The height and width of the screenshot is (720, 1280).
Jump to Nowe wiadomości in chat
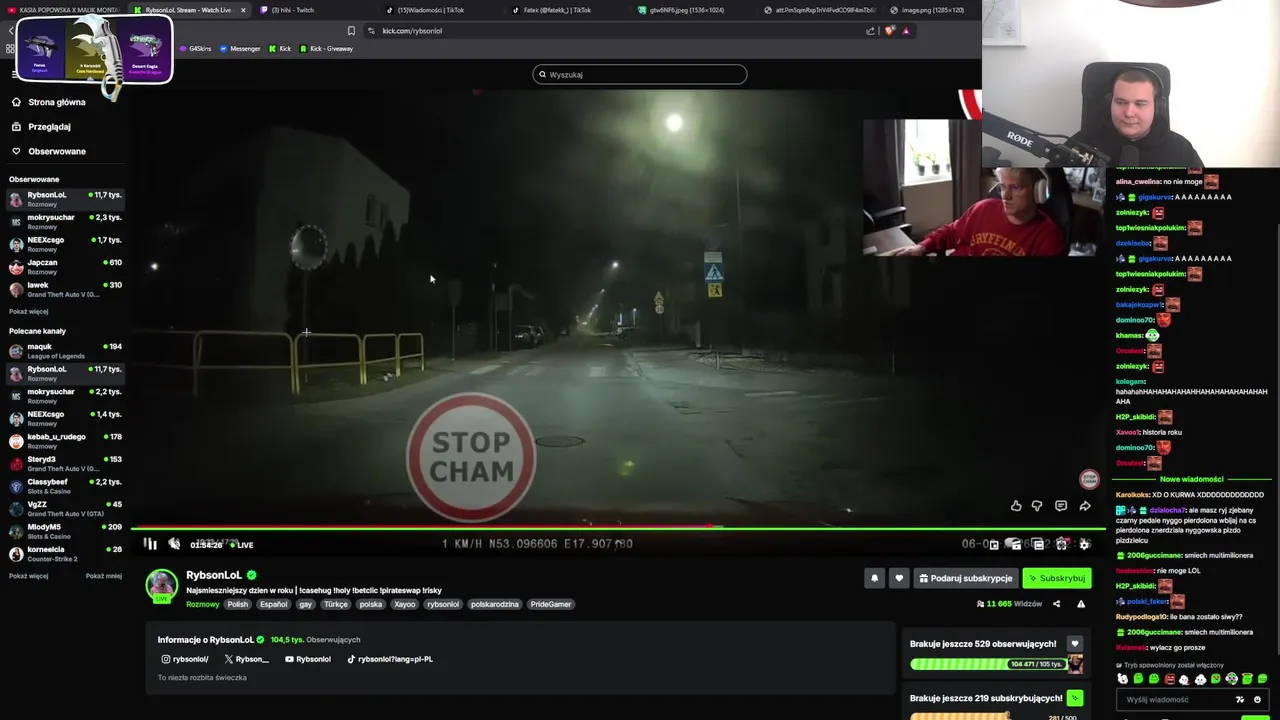(x=1191, y=479)
